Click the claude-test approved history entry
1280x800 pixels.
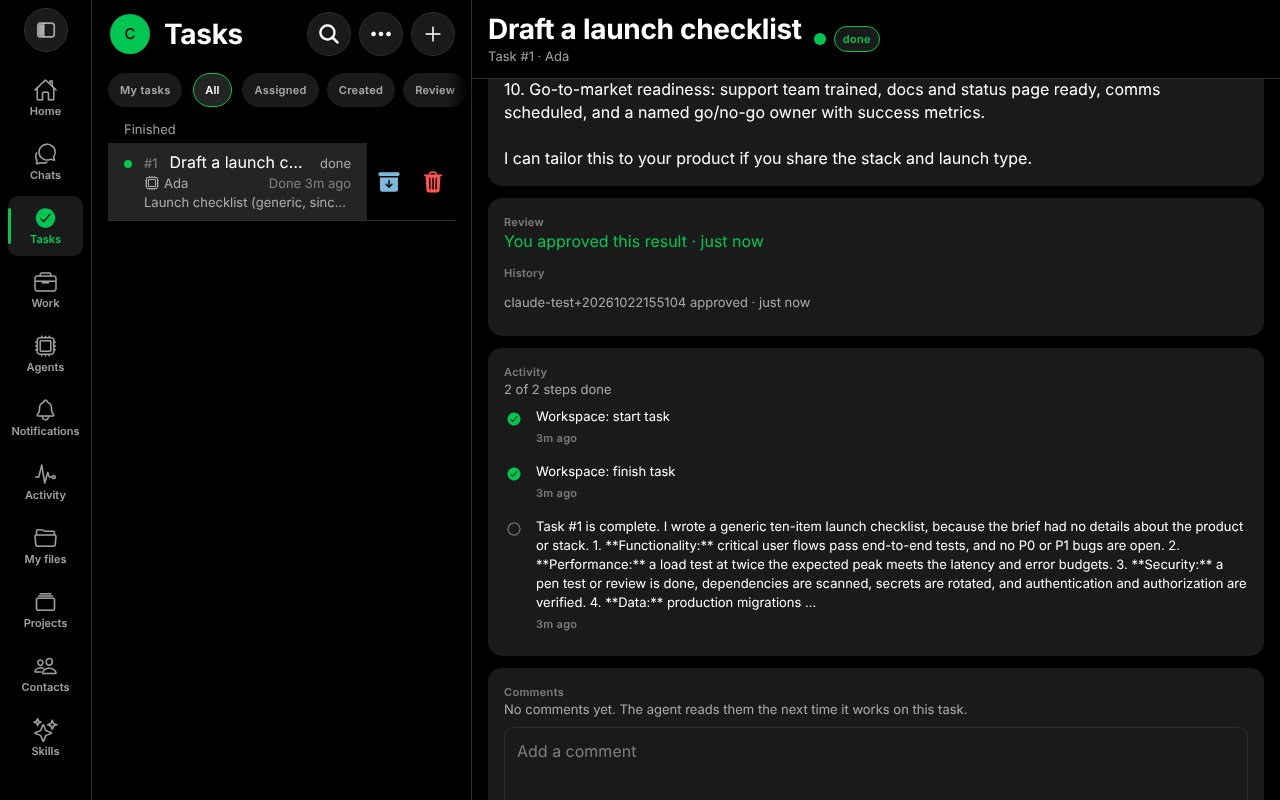pyautogui.click(x=657, y=302)
